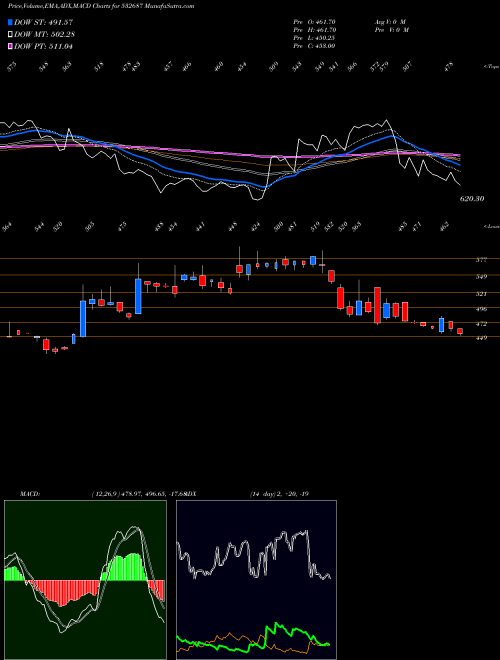The image size is (500, 660).
Task: Click the 'Pre H: 461.70' high value
Action: pyautogui.click(x=314, y=30)
